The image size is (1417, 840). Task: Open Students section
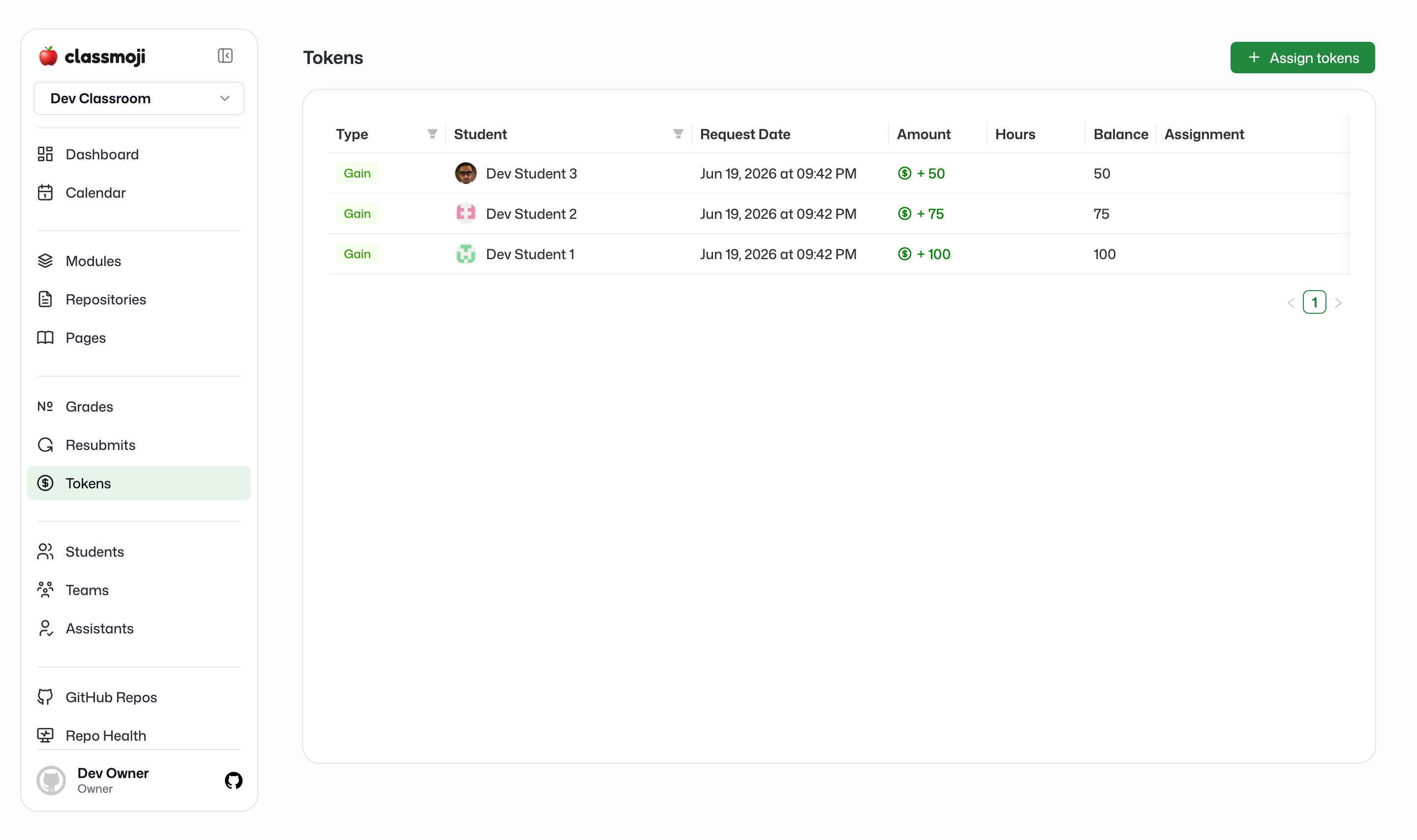94,552
